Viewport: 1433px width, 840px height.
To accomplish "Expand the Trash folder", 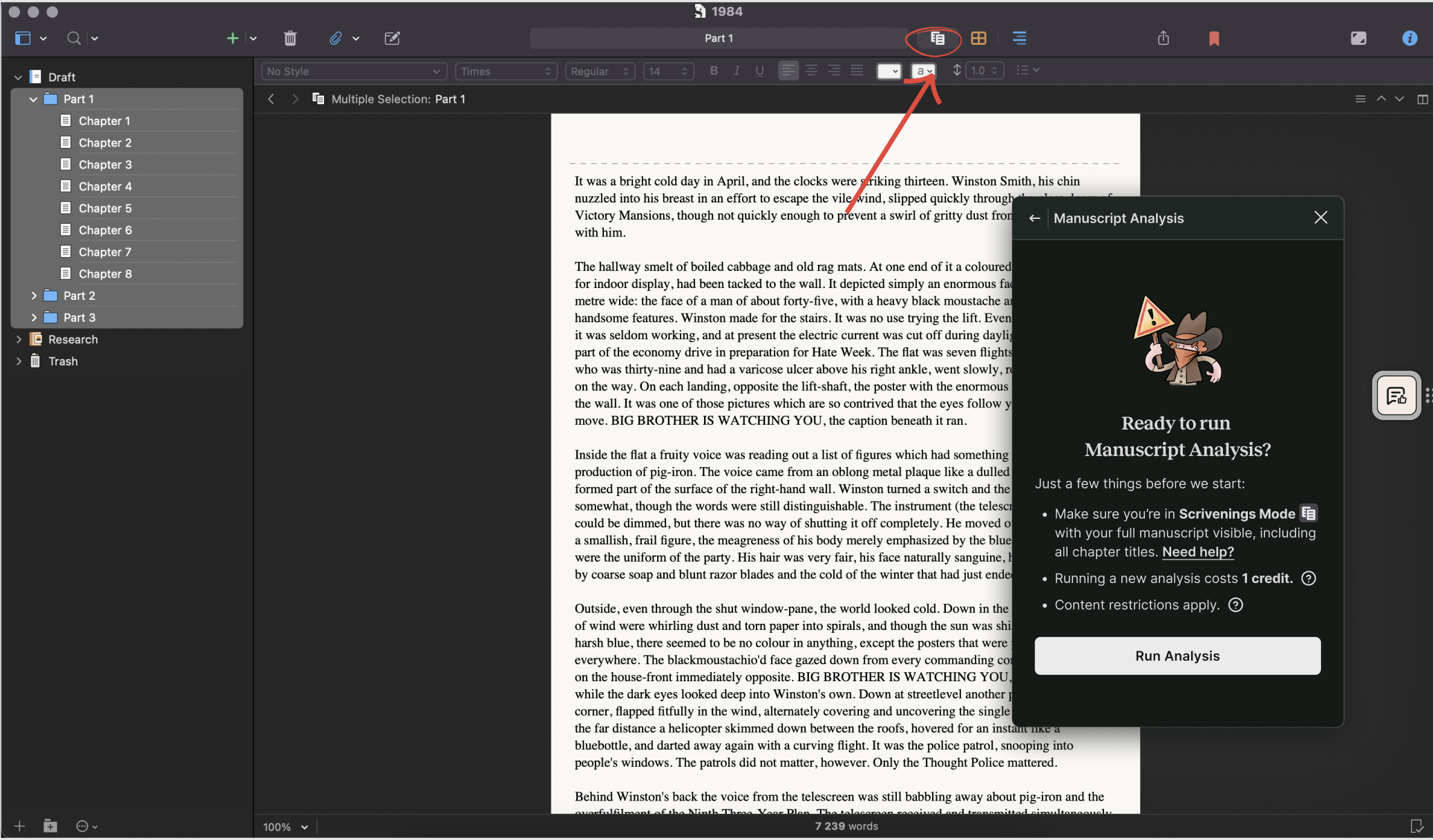I will coord(18,361).
